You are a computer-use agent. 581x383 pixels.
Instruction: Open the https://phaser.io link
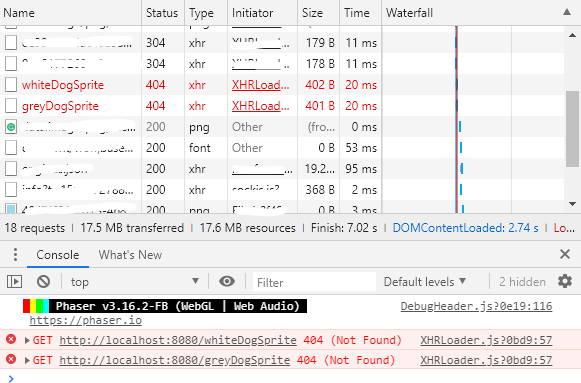(x=86, y=320)
